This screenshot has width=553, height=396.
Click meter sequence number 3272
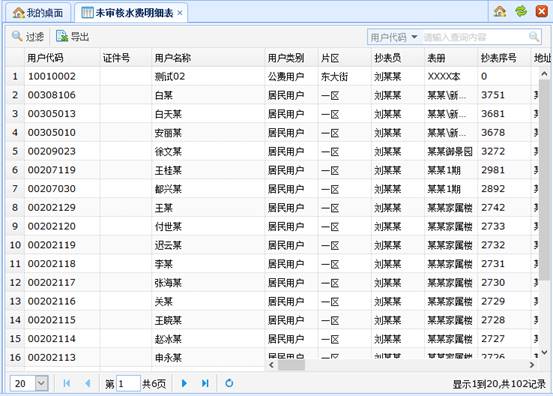tap(493, 151)
